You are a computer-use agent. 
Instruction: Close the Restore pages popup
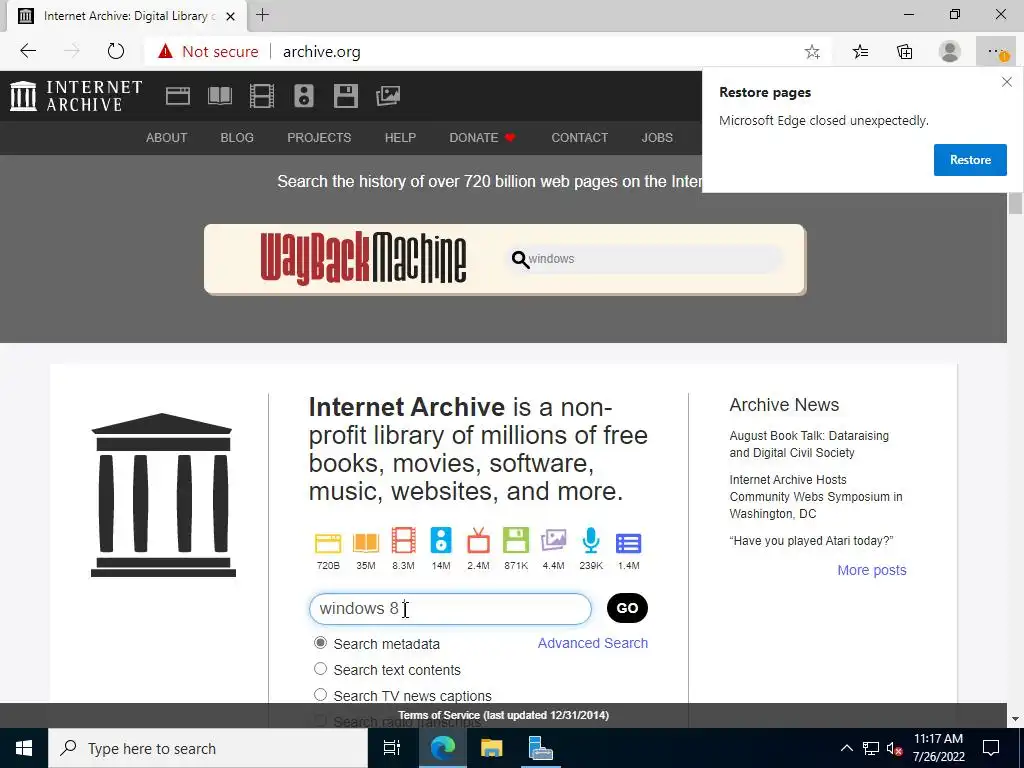[1006, 82]
